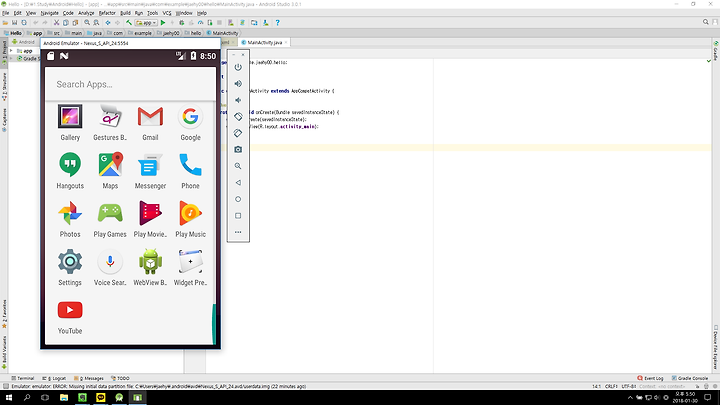The image size is (720, 405).
Task: Open Voice Search app
Action: (110, 262)
